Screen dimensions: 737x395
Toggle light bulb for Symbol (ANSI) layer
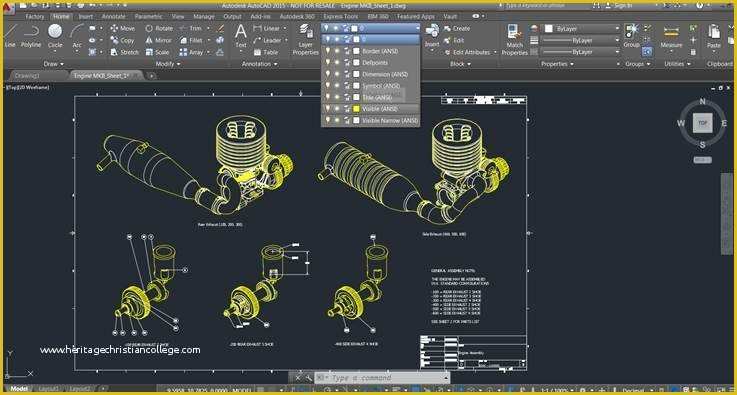coord(328,86)
